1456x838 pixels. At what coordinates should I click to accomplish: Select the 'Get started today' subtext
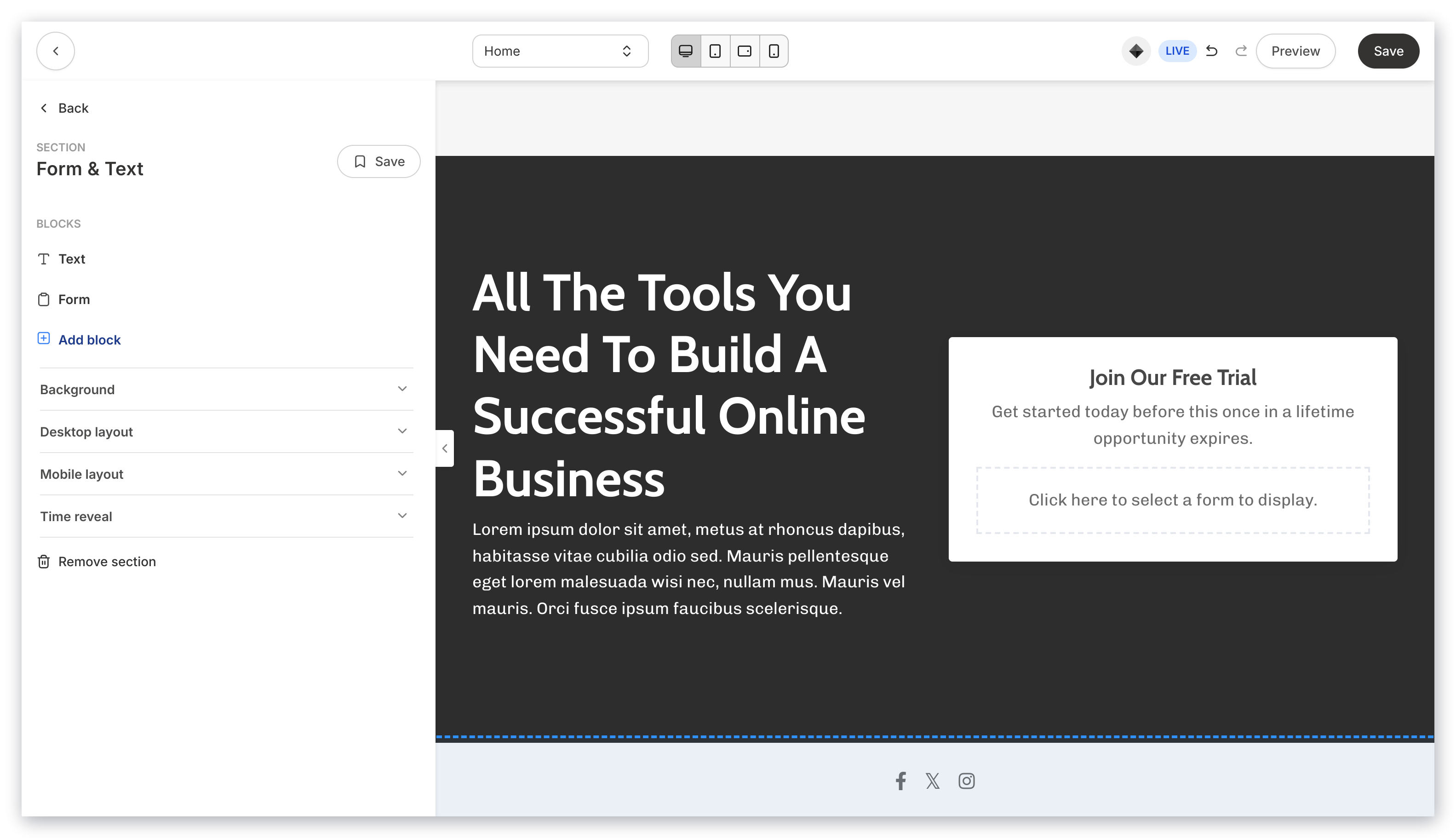coord(1172,425)
